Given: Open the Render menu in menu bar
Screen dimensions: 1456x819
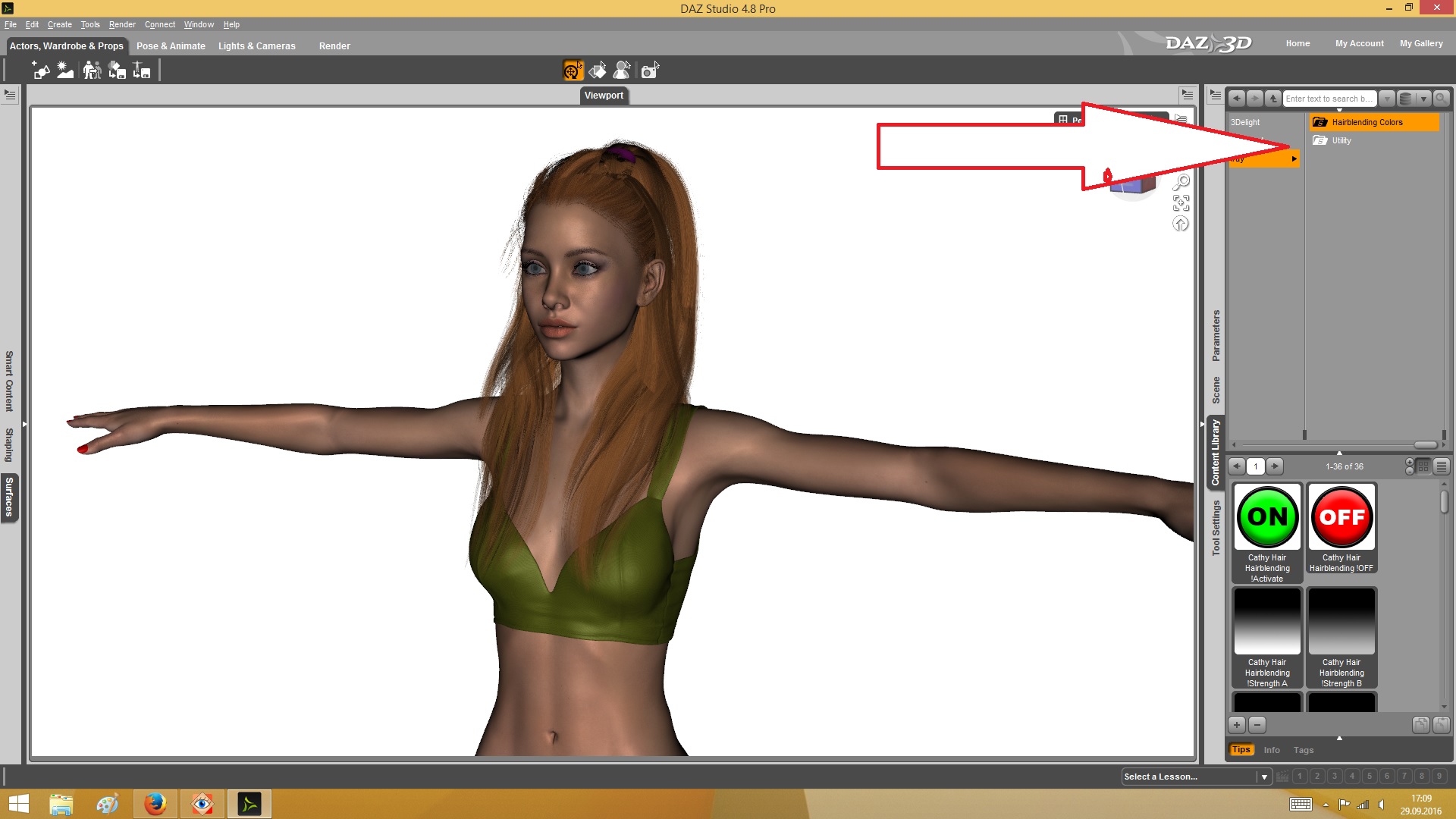Looking at the screenshot, I should [122, 24].
